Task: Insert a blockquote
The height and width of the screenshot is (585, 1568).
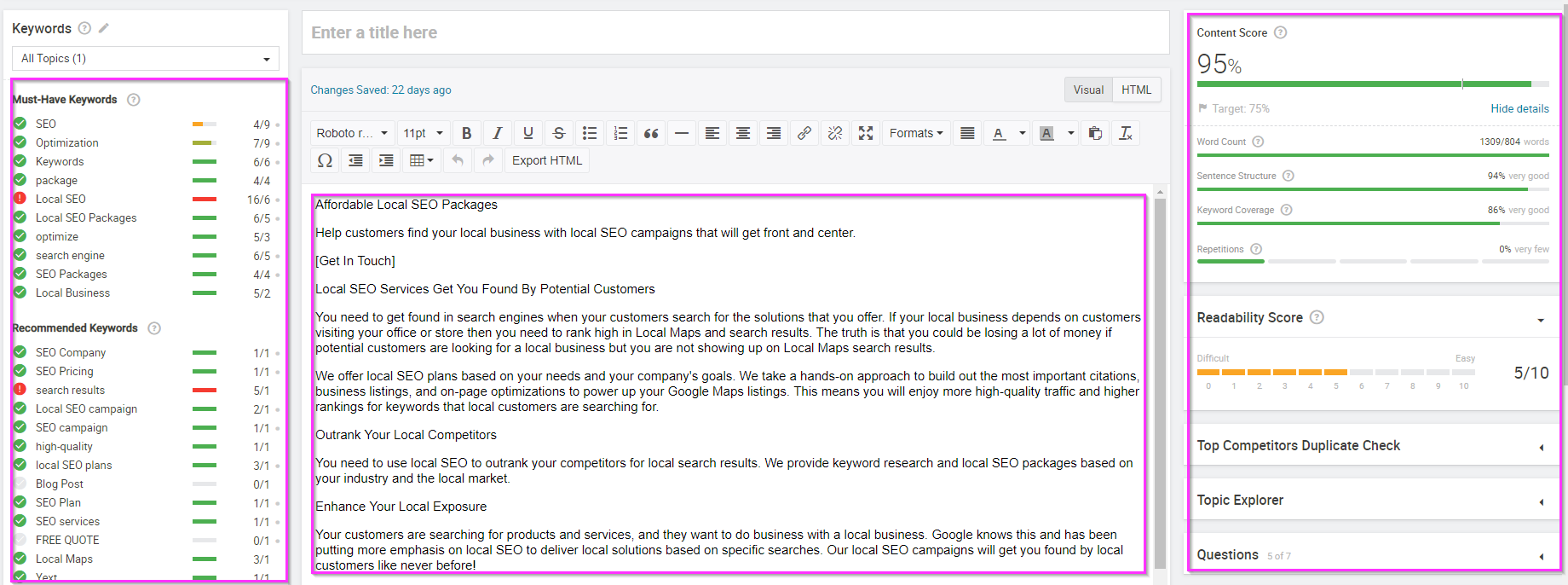Action: pyautogui.click(x=651, y=133)
